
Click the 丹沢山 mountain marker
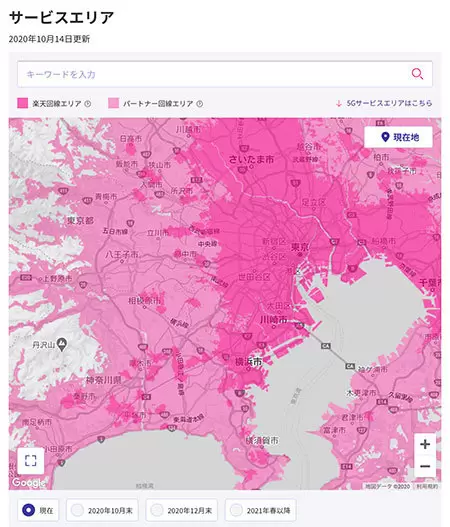click(62, 344)
